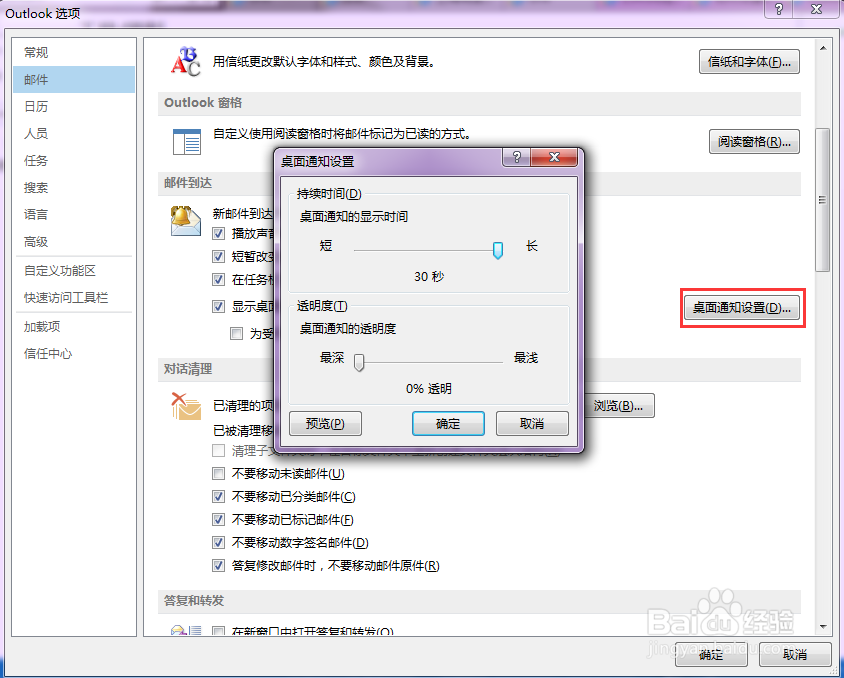
Task: Open 日历 options category
Action: [74, 107]
